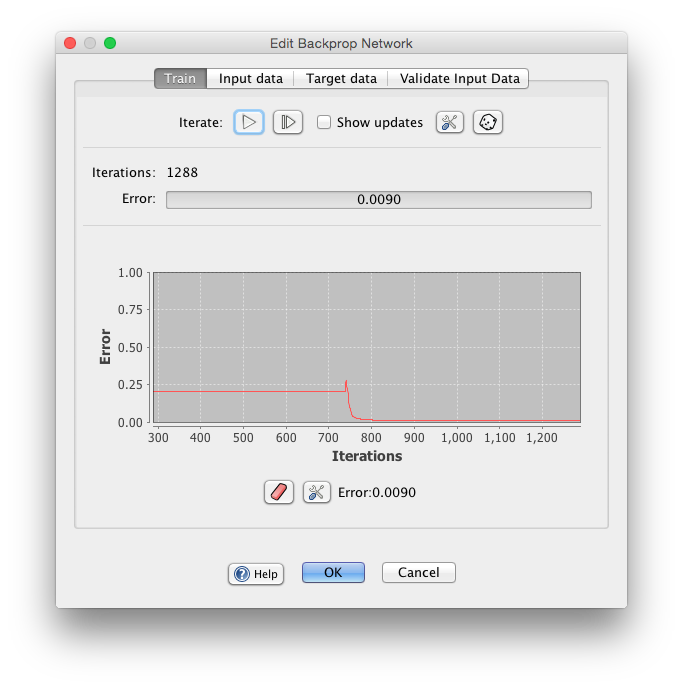Step one iteration with the step button

[x=288, y=122]
